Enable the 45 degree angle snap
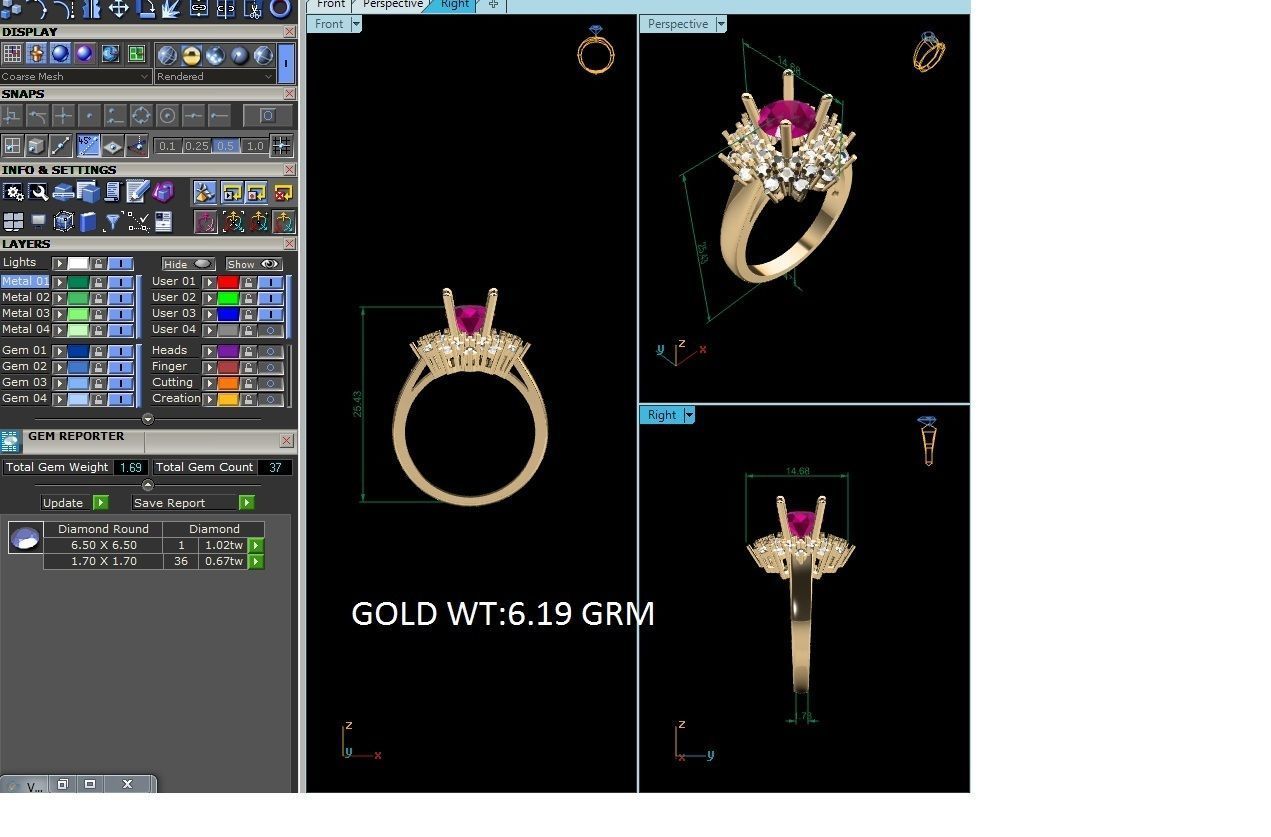1271x837 pixels. point(88,146)
